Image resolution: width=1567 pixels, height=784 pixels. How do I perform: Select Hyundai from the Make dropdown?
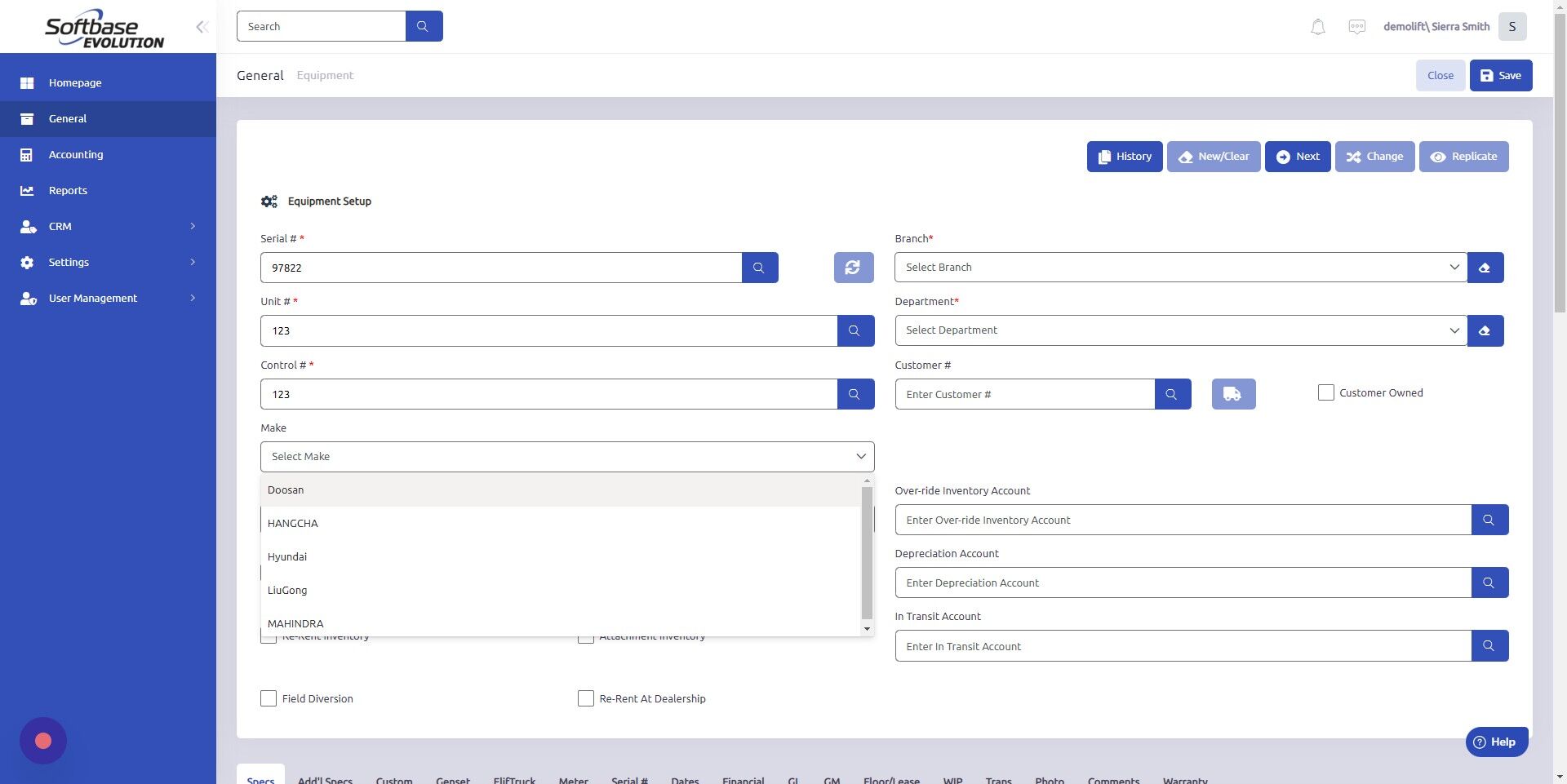click(287, 556)
